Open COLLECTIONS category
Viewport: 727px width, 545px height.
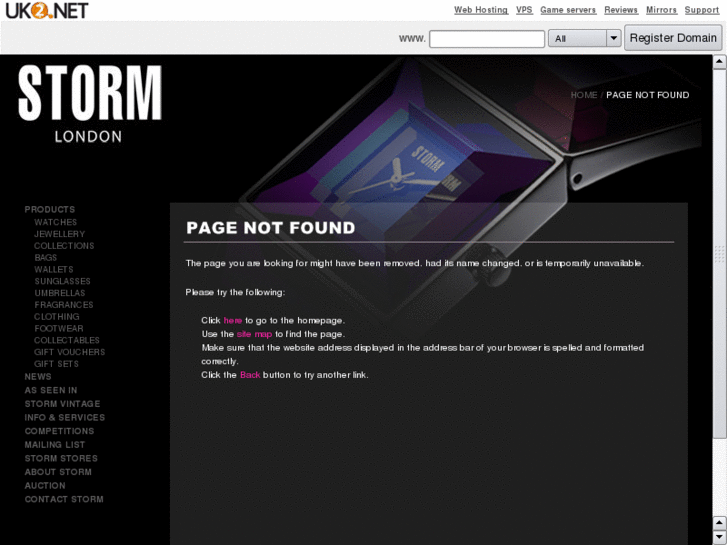point(64,246)
